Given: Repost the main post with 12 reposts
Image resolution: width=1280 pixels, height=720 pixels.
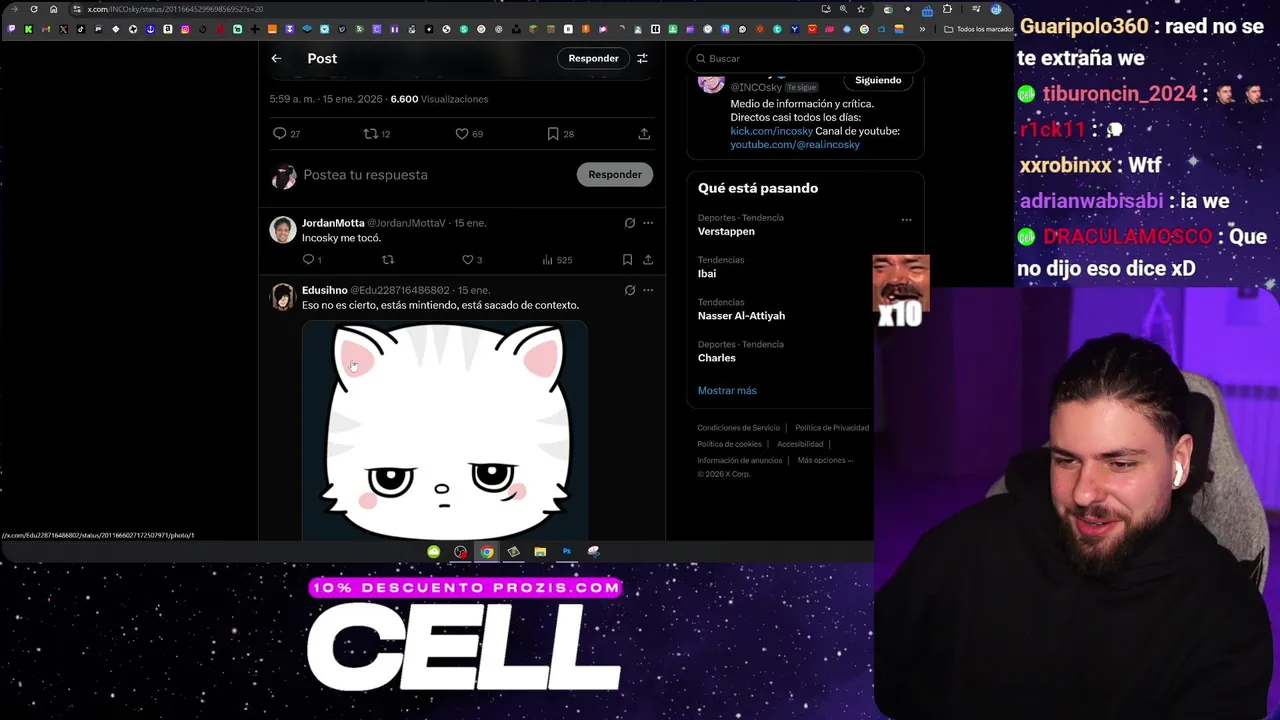Looking at the screenshot, I should 370,133.
